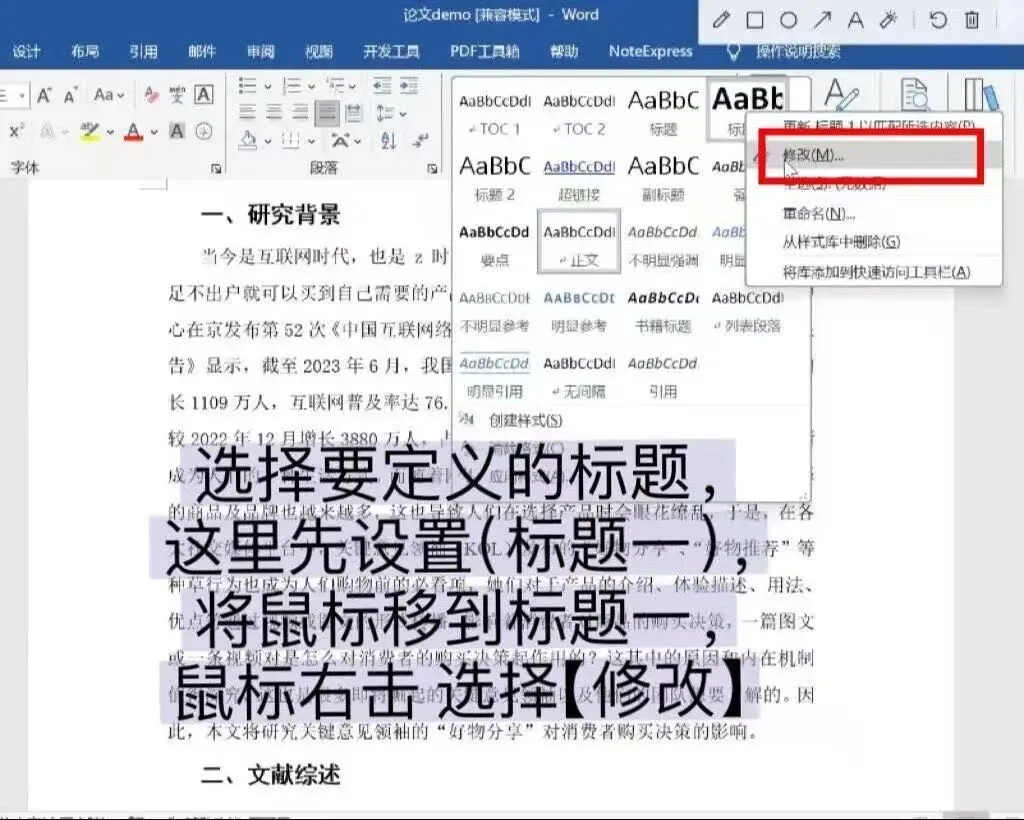The image size is (1024, 820).
Task: Click the clear formatting eraser icon
Action: [x=151, y=95]
